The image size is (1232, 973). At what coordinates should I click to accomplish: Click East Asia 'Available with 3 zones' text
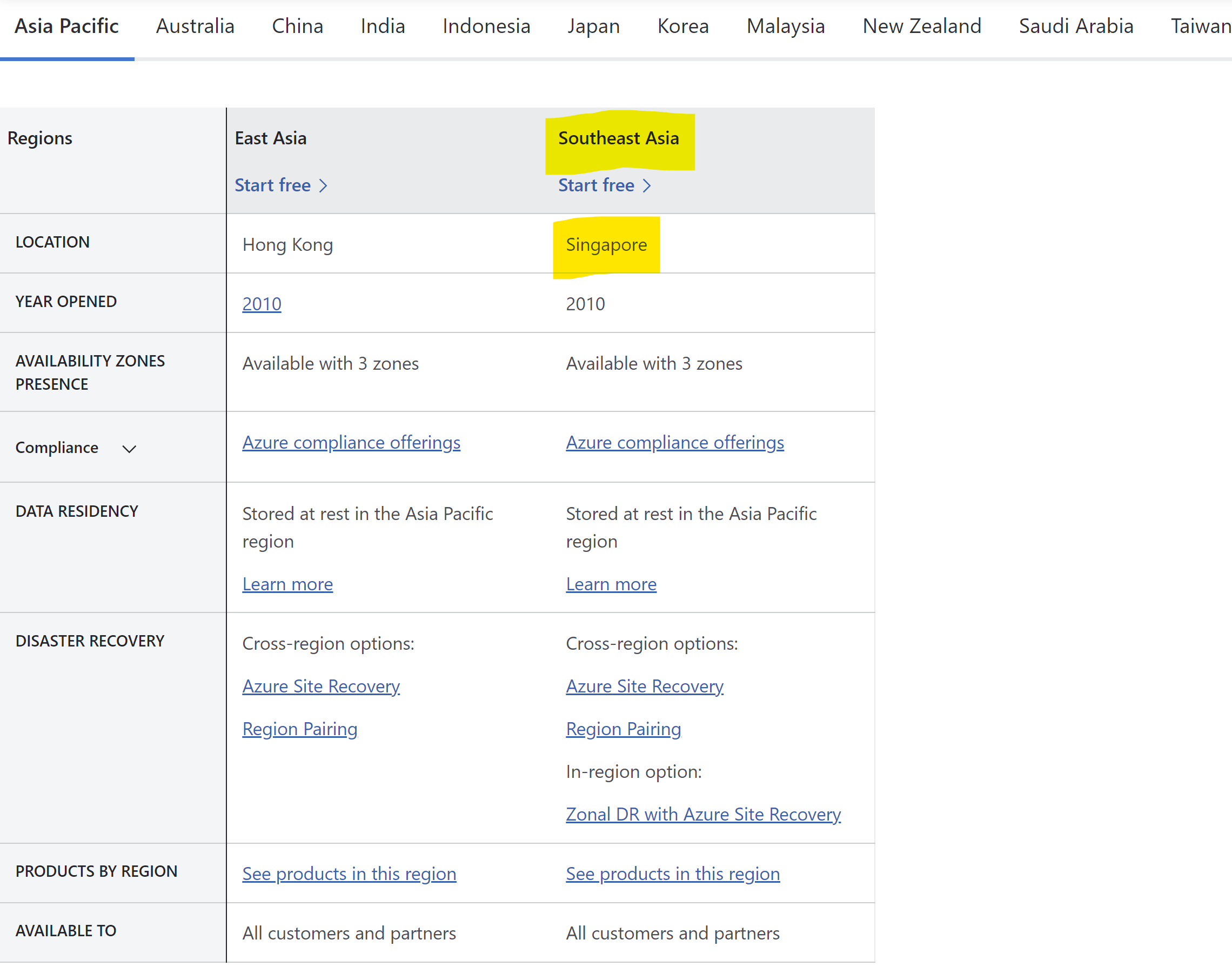(x=330, y=363)
